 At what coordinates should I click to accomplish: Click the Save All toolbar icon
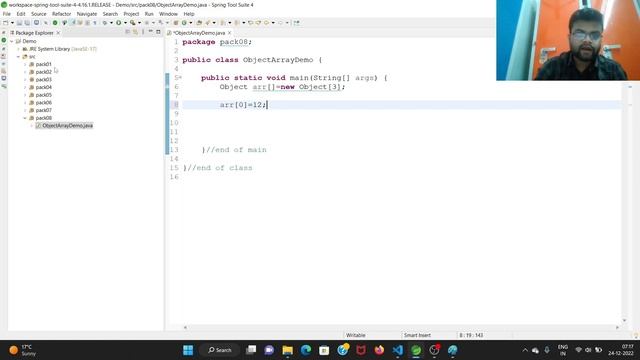pyautogui.click(x=27, y=23)
